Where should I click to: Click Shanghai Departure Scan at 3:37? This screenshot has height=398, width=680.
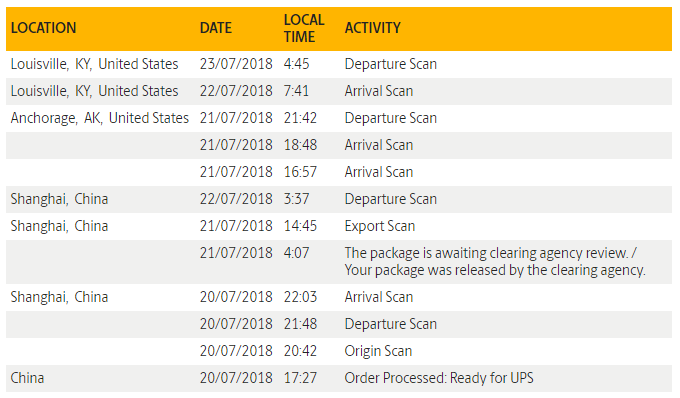click(x=339, y=199)
